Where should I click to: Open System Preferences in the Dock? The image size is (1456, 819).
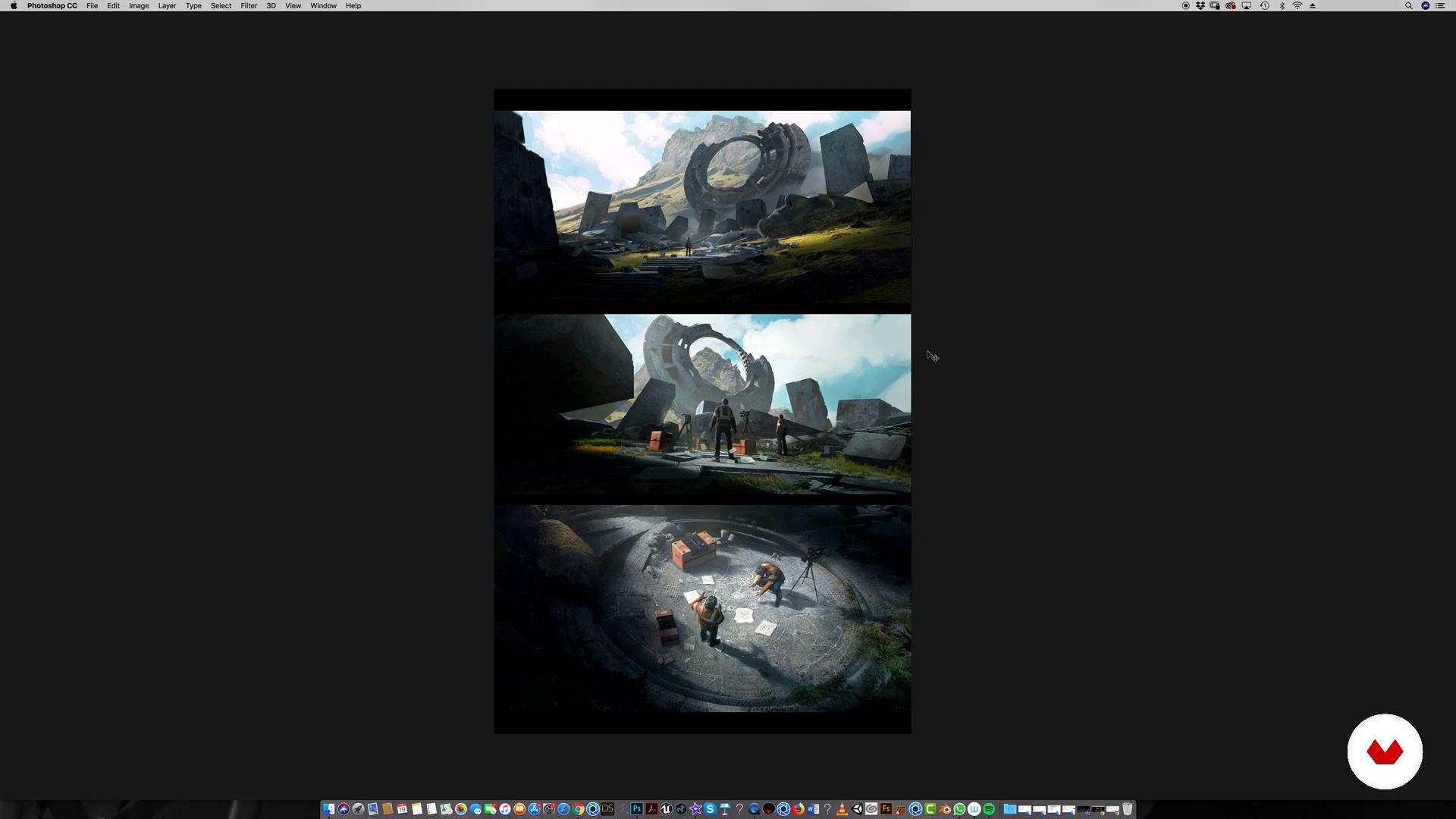point(549,809)
